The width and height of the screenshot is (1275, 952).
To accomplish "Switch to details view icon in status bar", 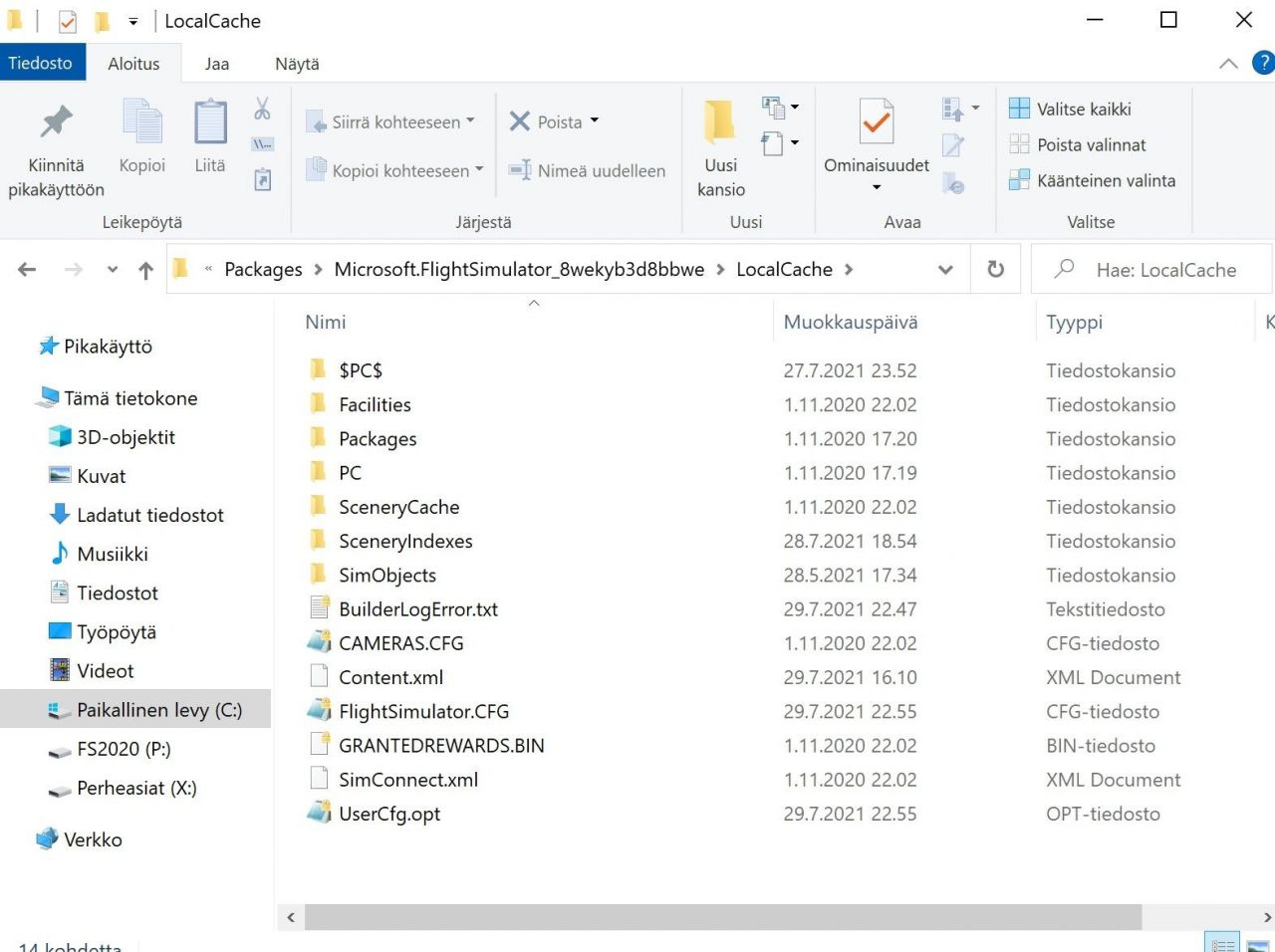I will (x=1222, y=943).
